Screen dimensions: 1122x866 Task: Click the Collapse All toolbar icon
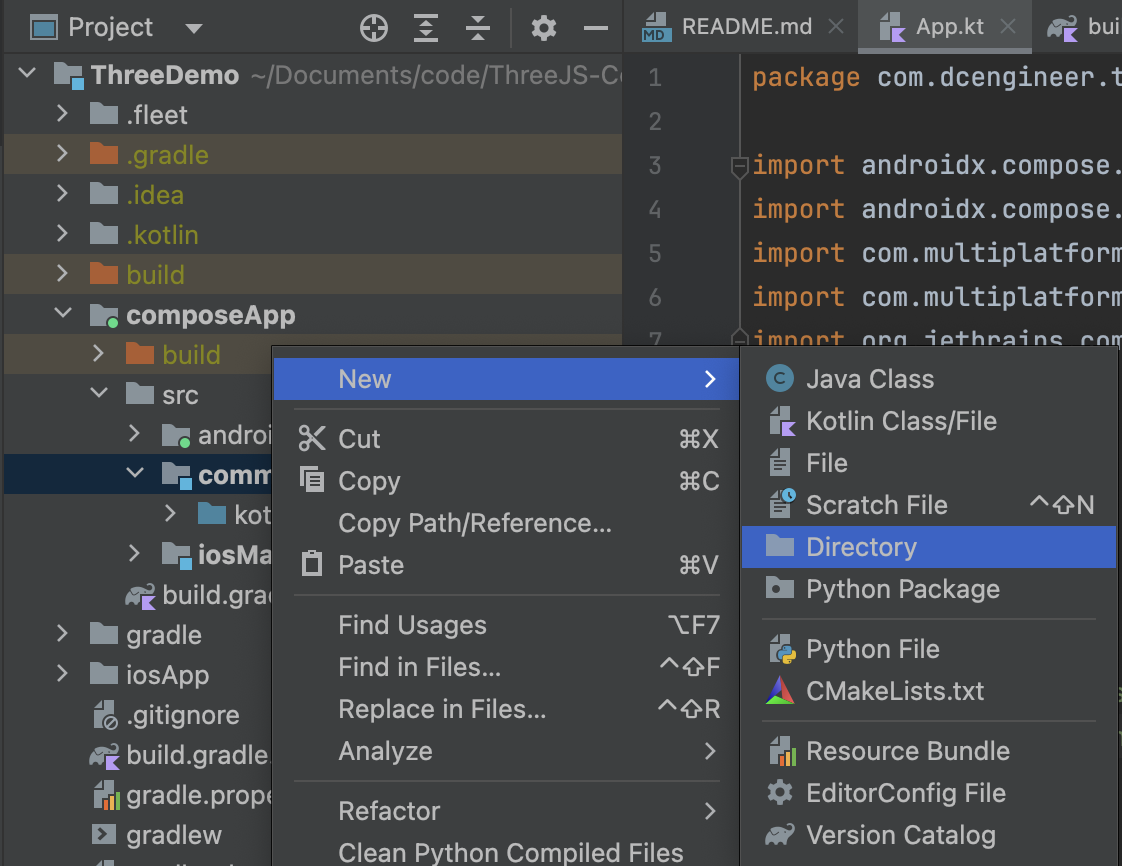(x=478, y=28)
